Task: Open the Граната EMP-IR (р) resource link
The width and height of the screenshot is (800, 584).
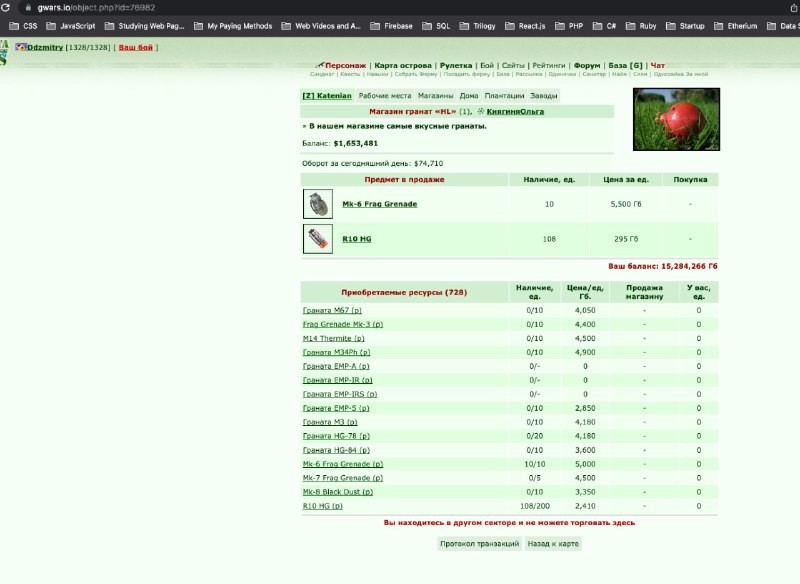Action: point(337,380)
